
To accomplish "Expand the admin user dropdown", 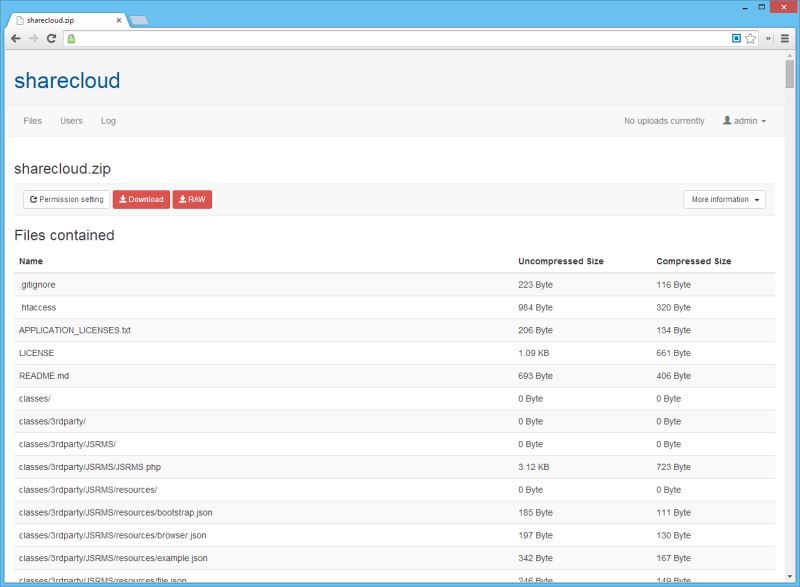I will coord(744,121).
